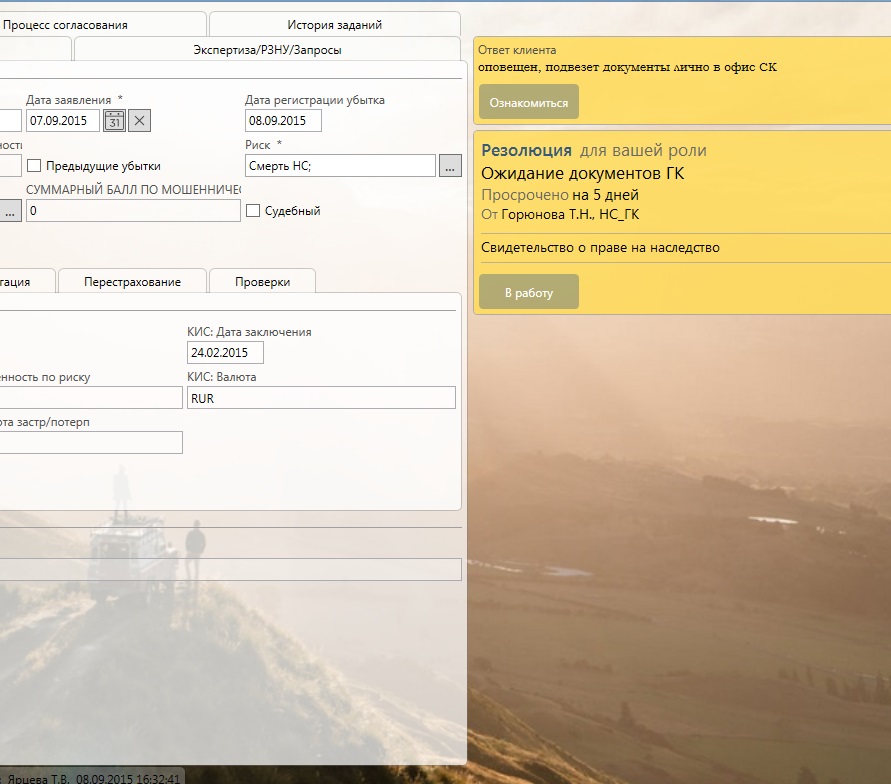Toggle the Судебный checkbox
The width and height of the screenshot is (891, 784).
[253, 211]
